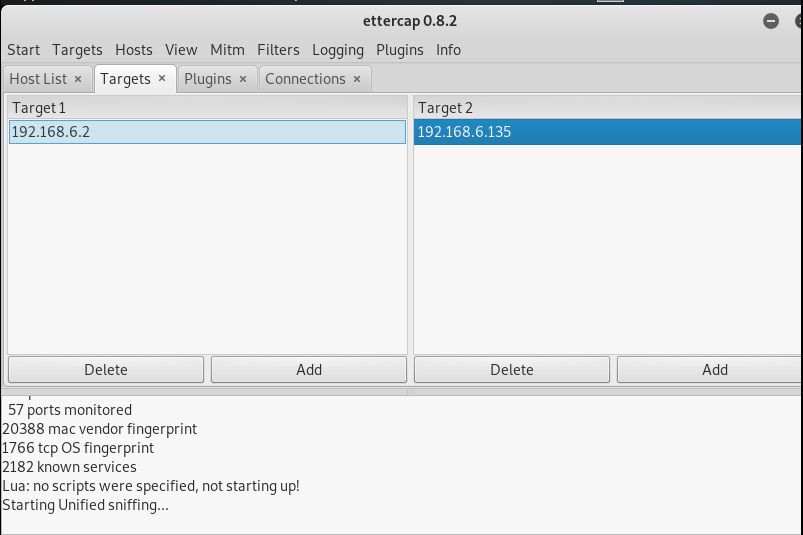803x535 pixels.
Task: Close the Host List tab
Action: tap(78, 79)
